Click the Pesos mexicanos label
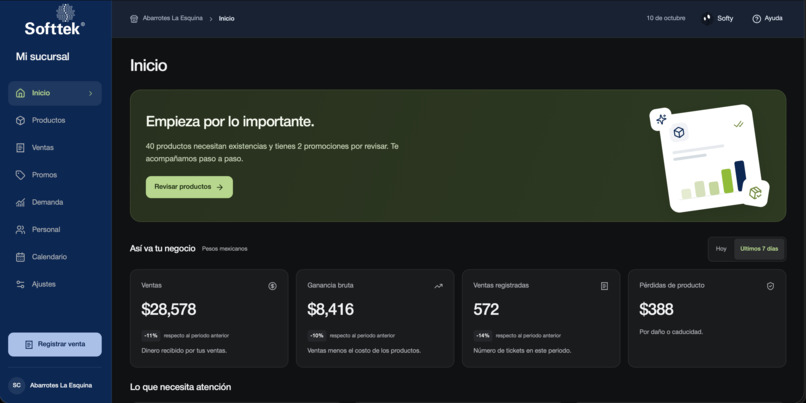The width and height of the screenshot is (806, 403). click(225, 249)
